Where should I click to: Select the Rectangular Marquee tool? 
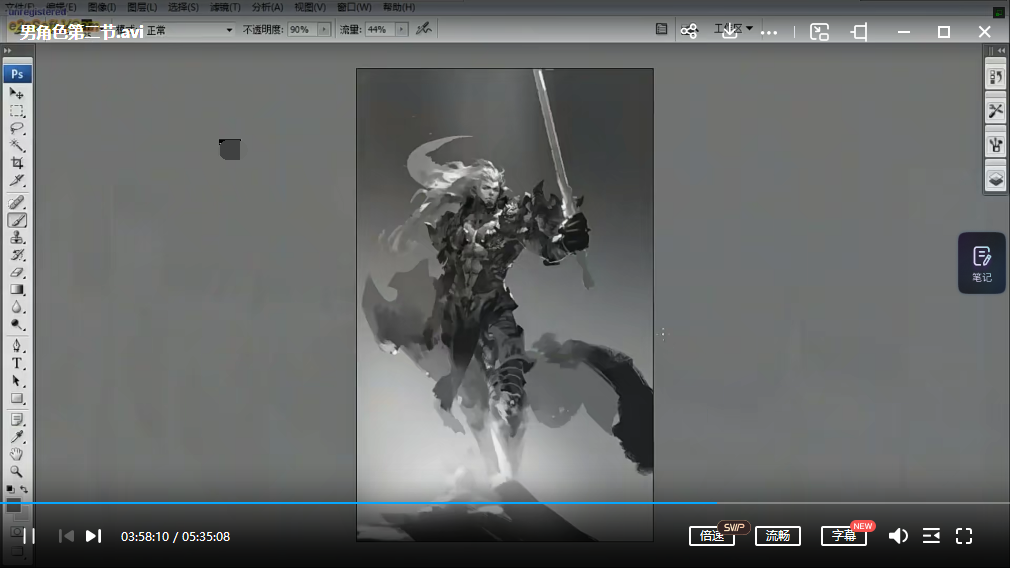[17, 111]
